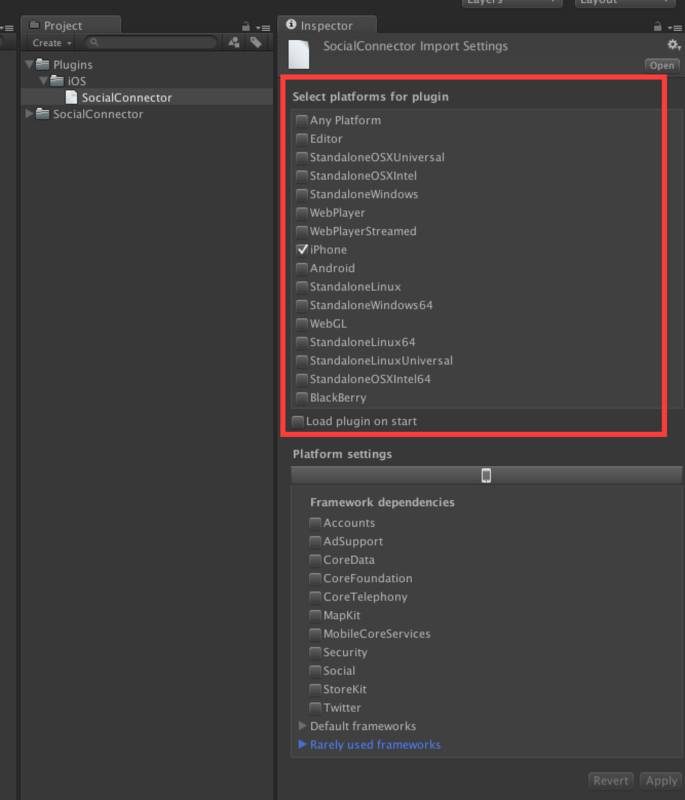
Task: Click the Inspector panel lock icon
Action: (657, 27)
